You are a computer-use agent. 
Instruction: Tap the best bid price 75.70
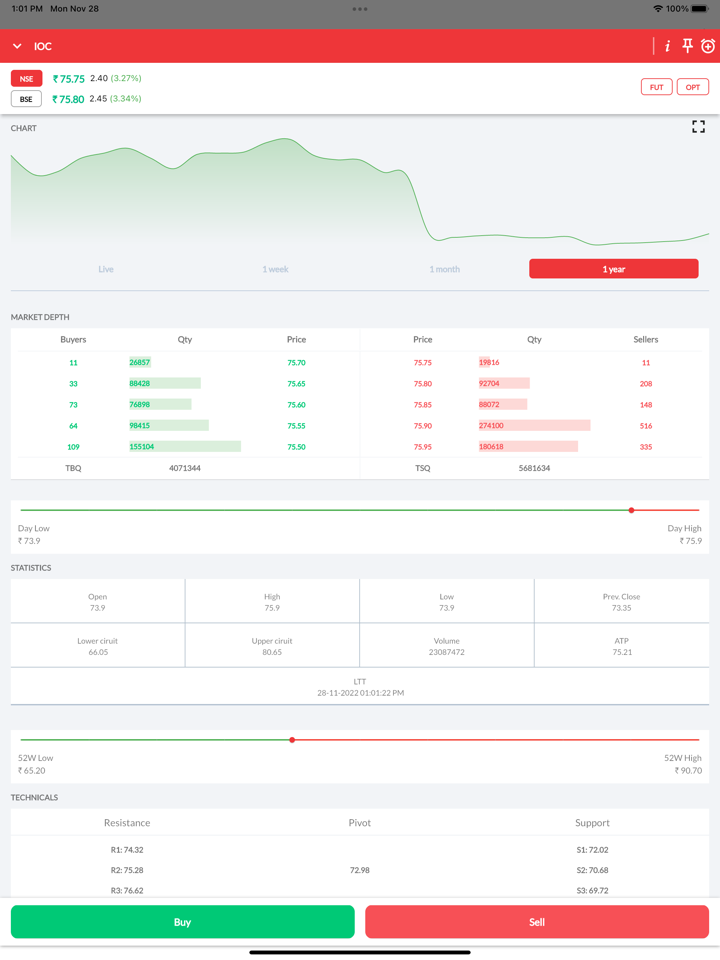coord(296,363)
